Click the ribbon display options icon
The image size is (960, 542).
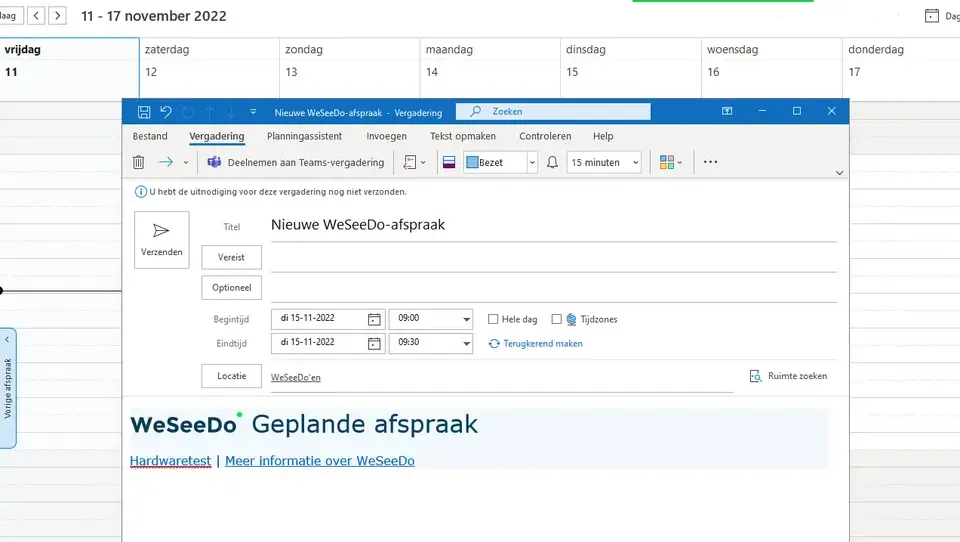coord(727,111)
